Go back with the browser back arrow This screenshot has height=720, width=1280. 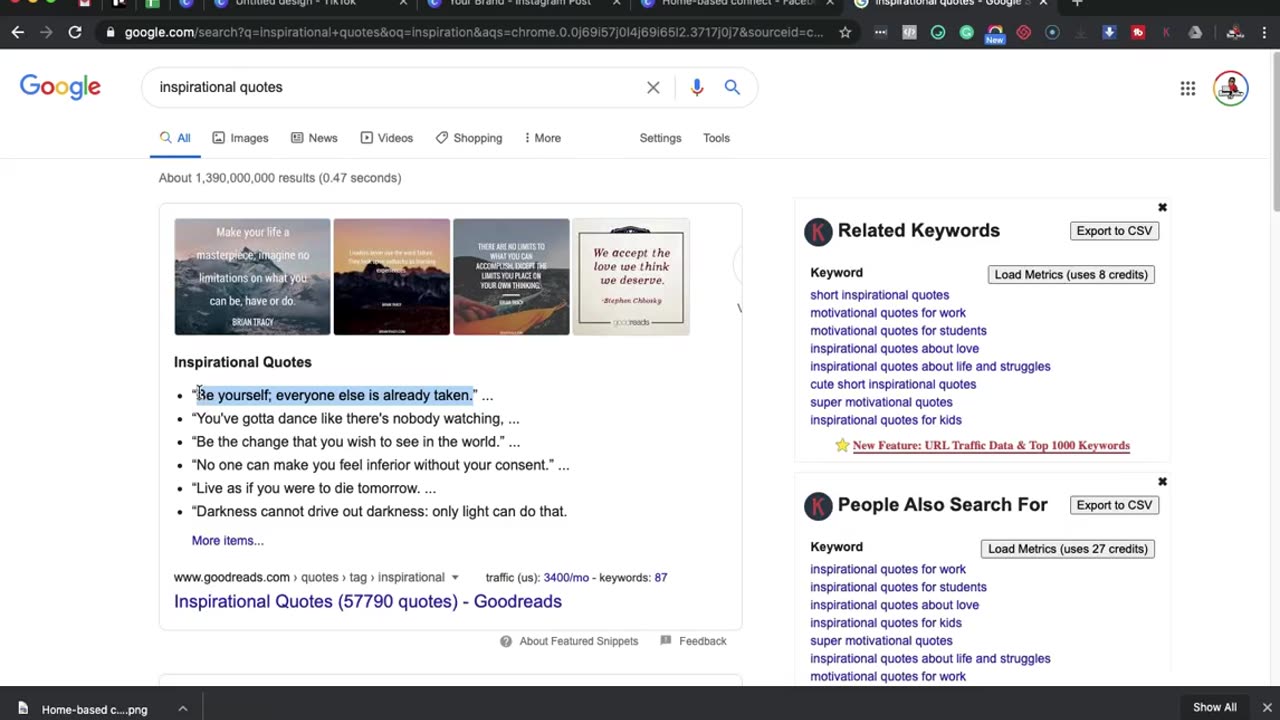[18, 32]
